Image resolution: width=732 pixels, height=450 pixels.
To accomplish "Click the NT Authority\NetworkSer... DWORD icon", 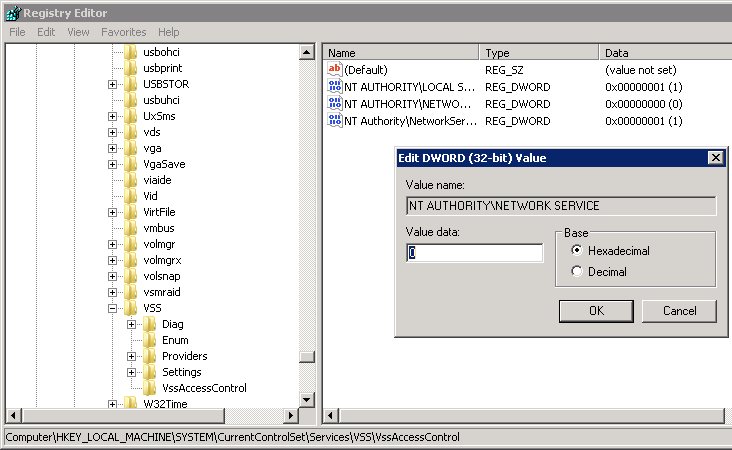I will (x=335, y=121).
